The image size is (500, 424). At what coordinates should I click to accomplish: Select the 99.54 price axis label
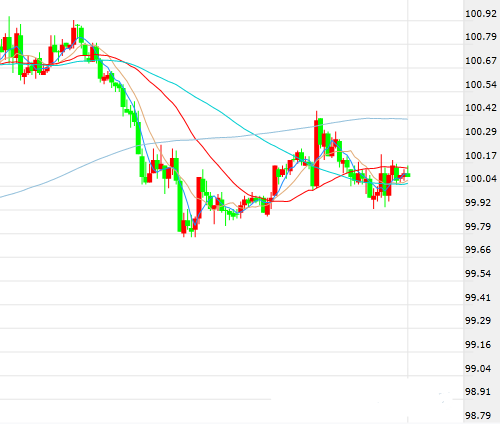(478, 274)
